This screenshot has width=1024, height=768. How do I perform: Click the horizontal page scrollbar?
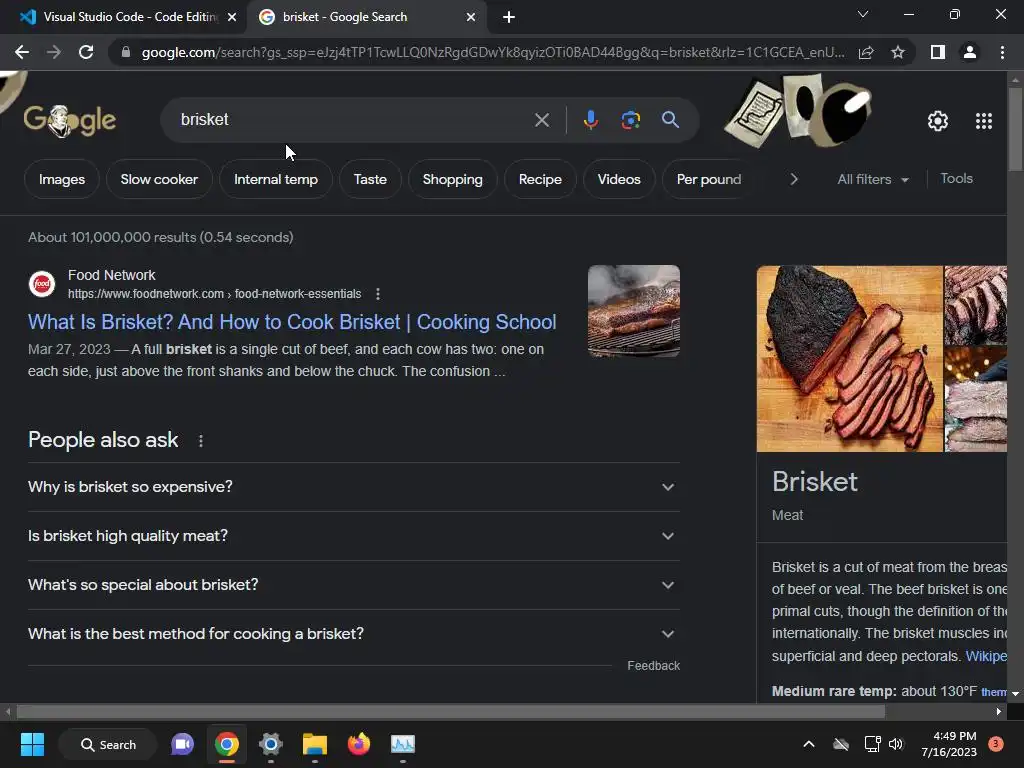click(451, 711)
